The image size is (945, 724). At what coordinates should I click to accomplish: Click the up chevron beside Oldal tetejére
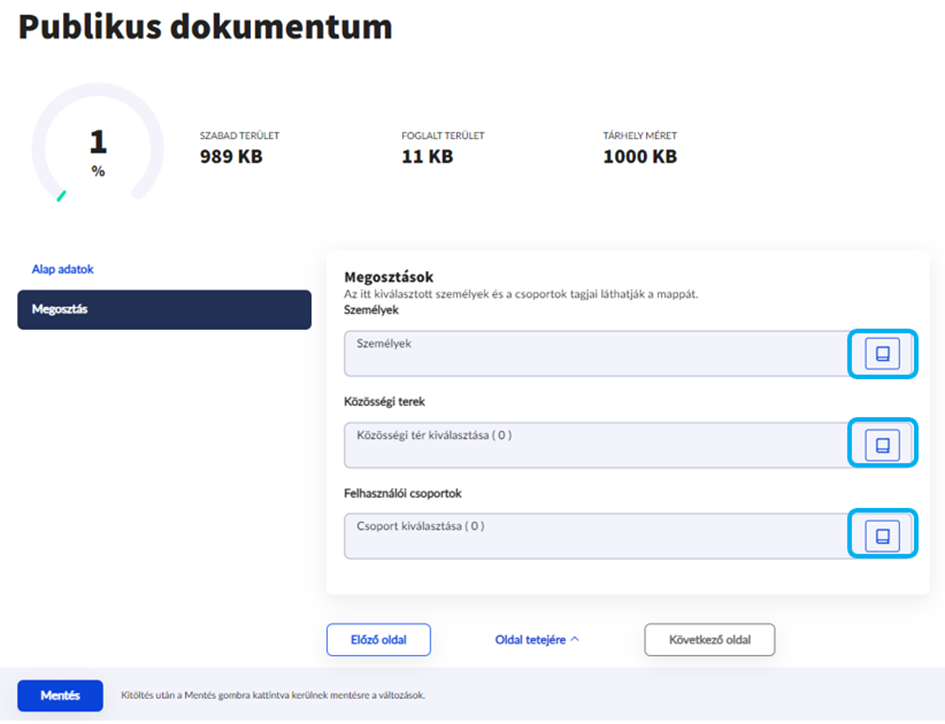pyautogui.click(x=575, y=640)
